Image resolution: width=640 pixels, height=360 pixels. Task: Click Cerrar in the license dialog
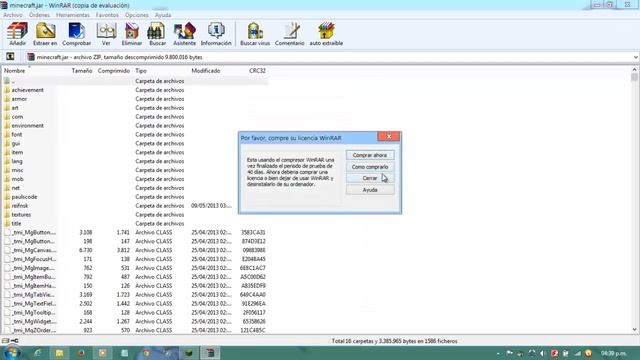[x=370, y=178]
